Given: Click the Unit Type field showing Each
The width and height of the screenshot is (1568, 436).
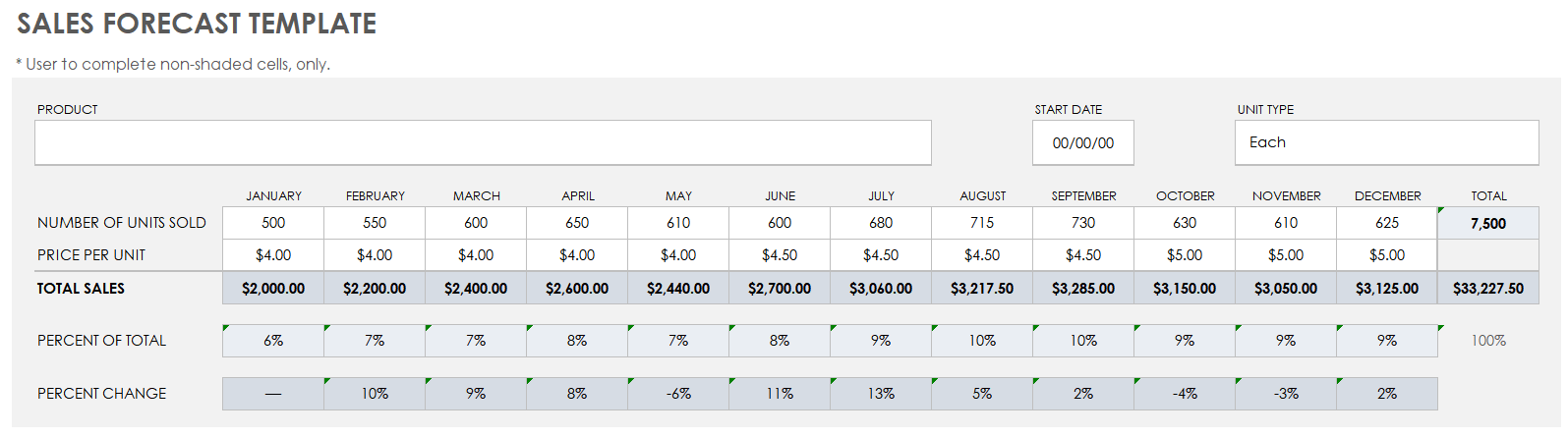Looking at the screenshot, I should (1386, 143).
